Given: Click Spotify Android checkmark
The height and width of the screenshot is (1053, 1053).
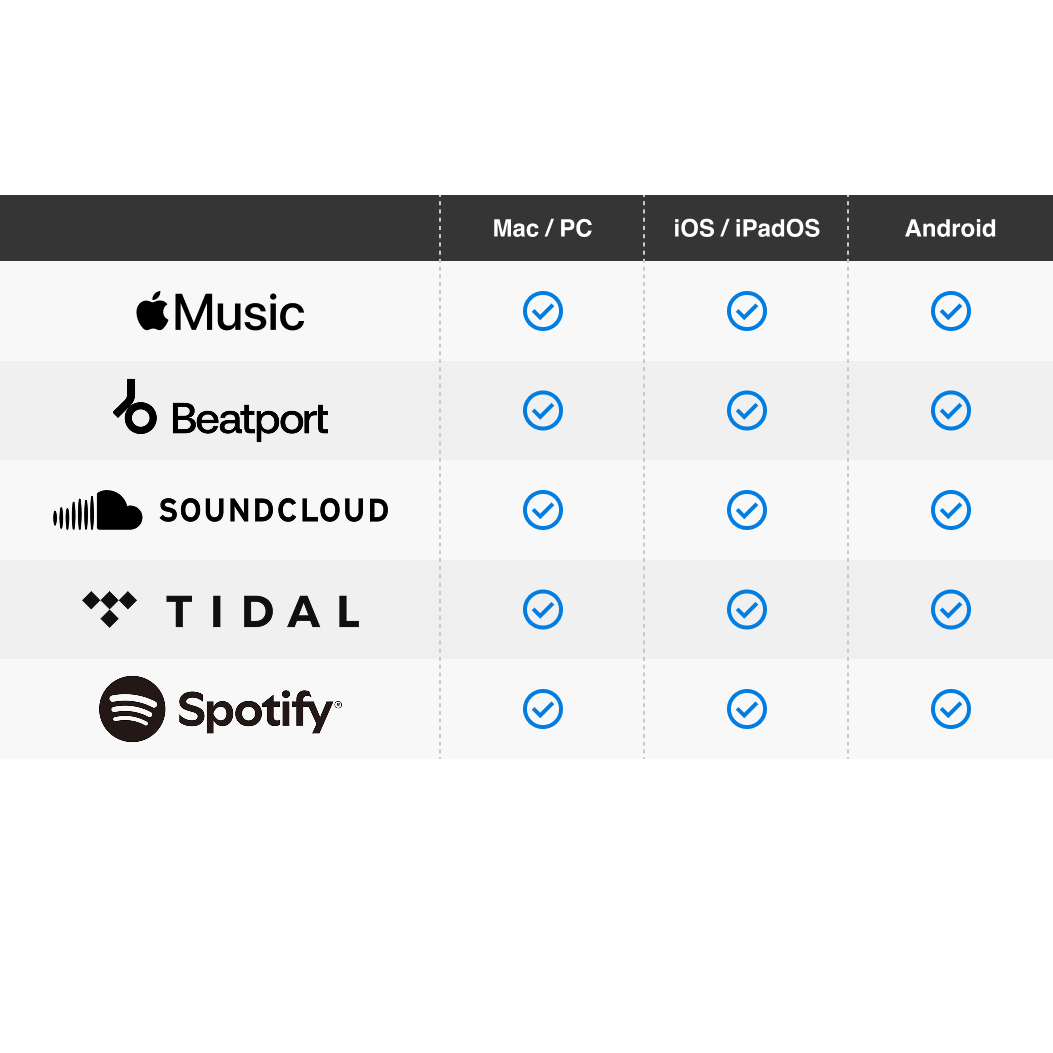Looking at the screenshot, I should coord(950,709).
